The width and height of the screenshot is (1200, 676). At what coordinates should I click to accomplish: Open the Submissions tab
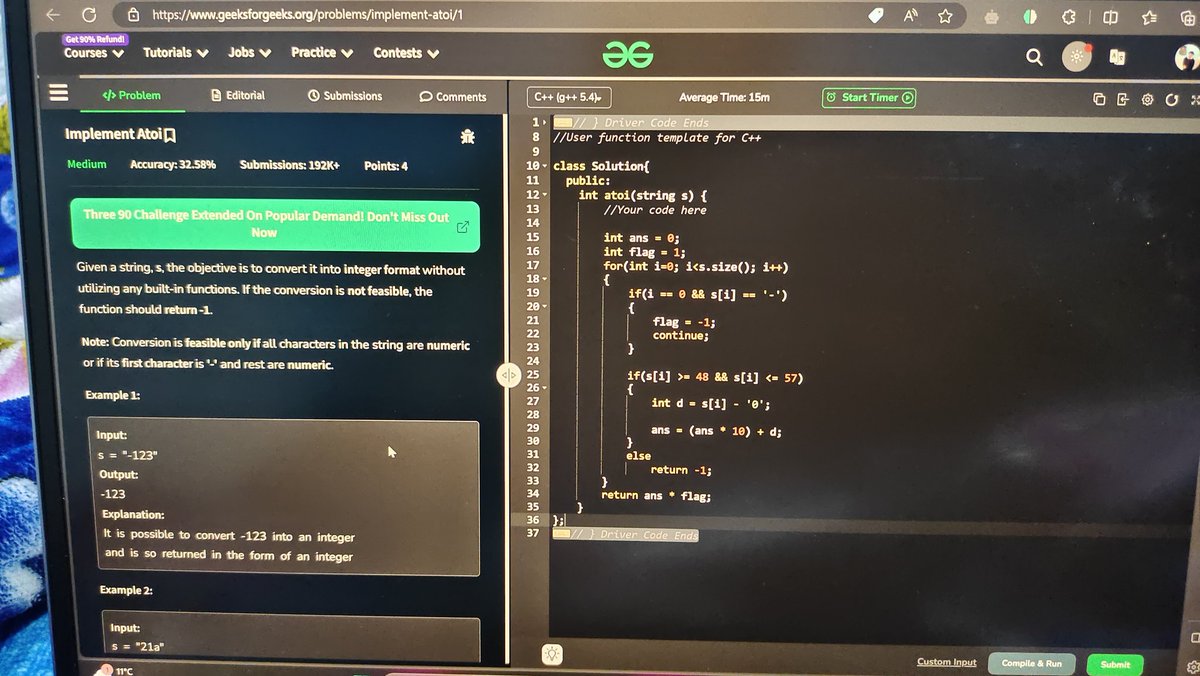point(344,97)
